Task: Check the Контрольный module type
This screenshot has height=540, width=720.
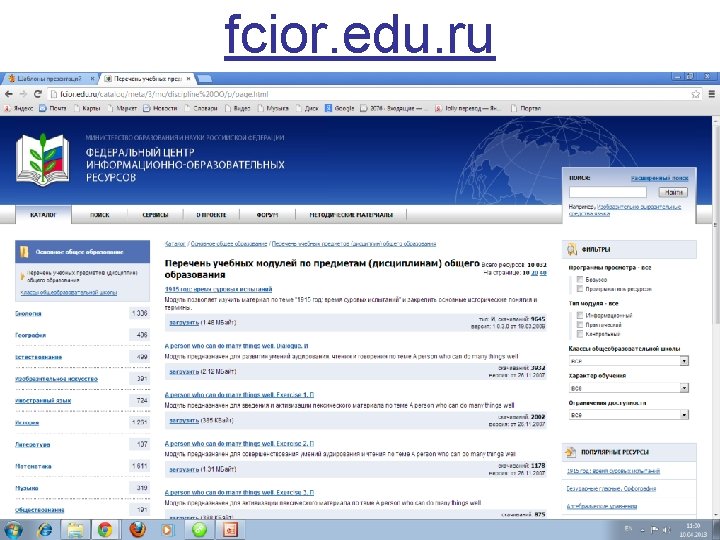Action: (579, 334)
